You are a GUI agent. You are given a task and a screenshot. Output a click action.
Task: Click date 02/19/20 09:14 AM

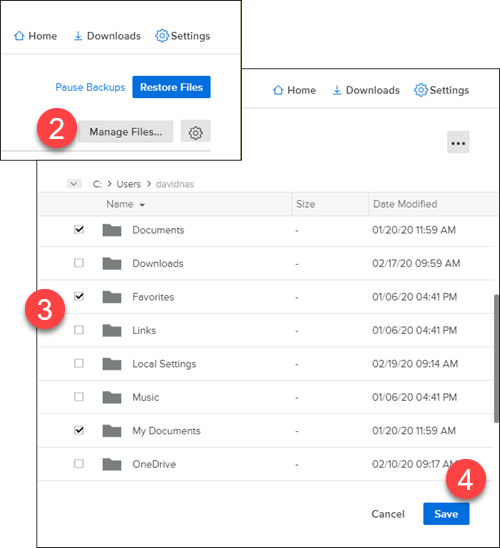click(415, 364)
